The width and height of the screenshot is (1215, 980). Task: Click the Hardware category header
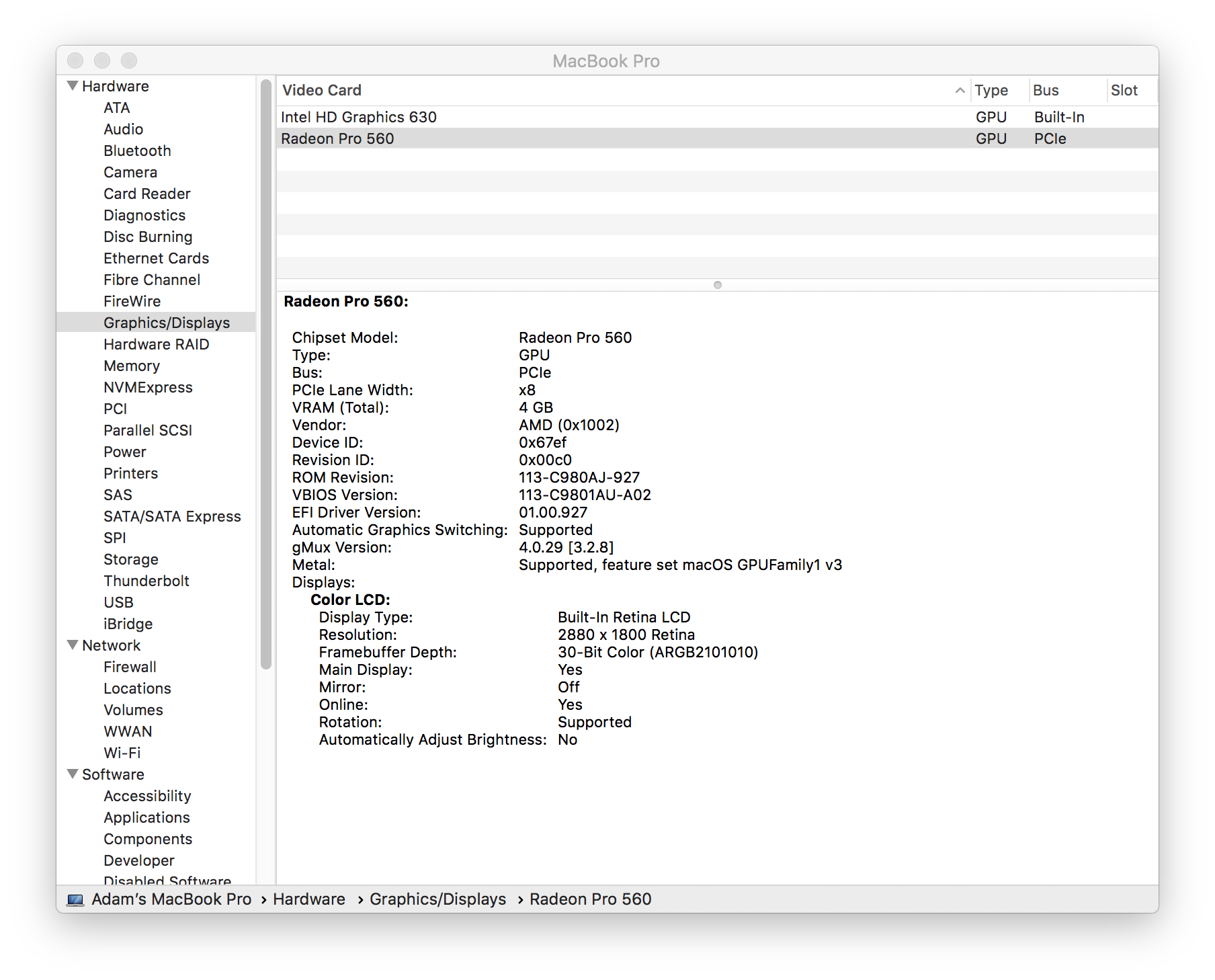coord(116,86)
